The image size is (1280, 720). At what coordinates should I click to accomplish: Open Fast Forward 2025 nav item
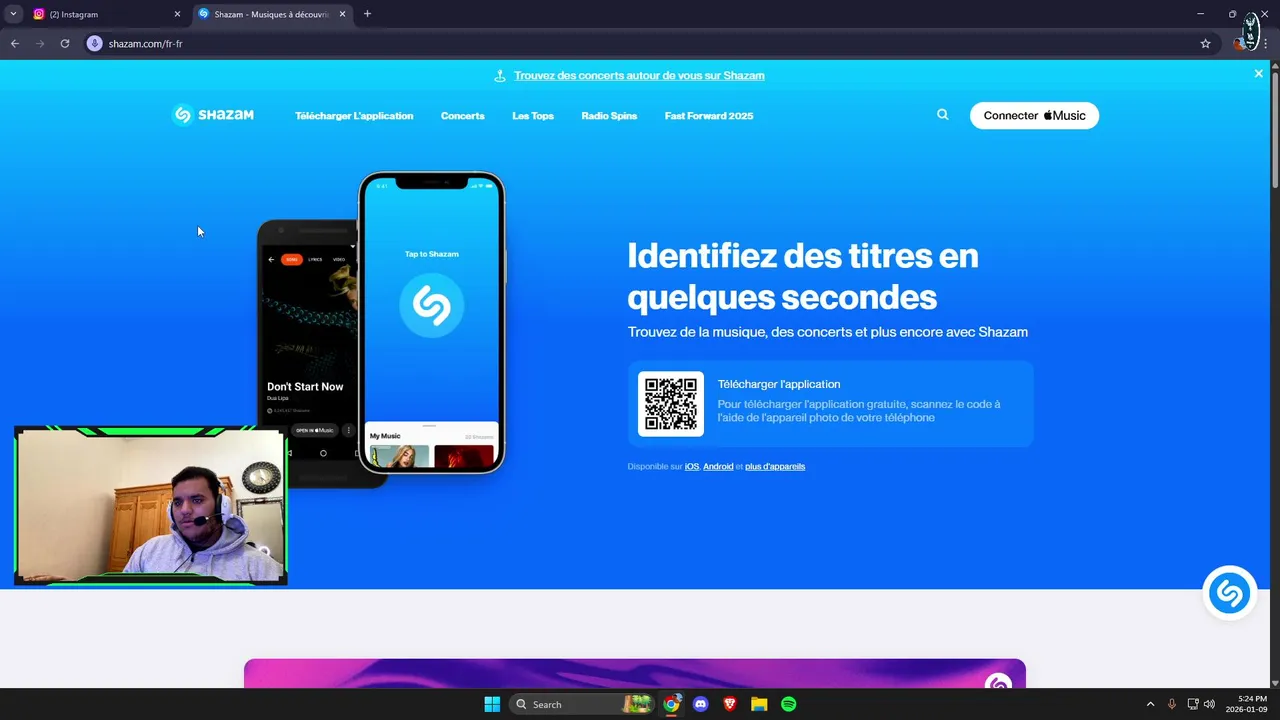[709, 116]
